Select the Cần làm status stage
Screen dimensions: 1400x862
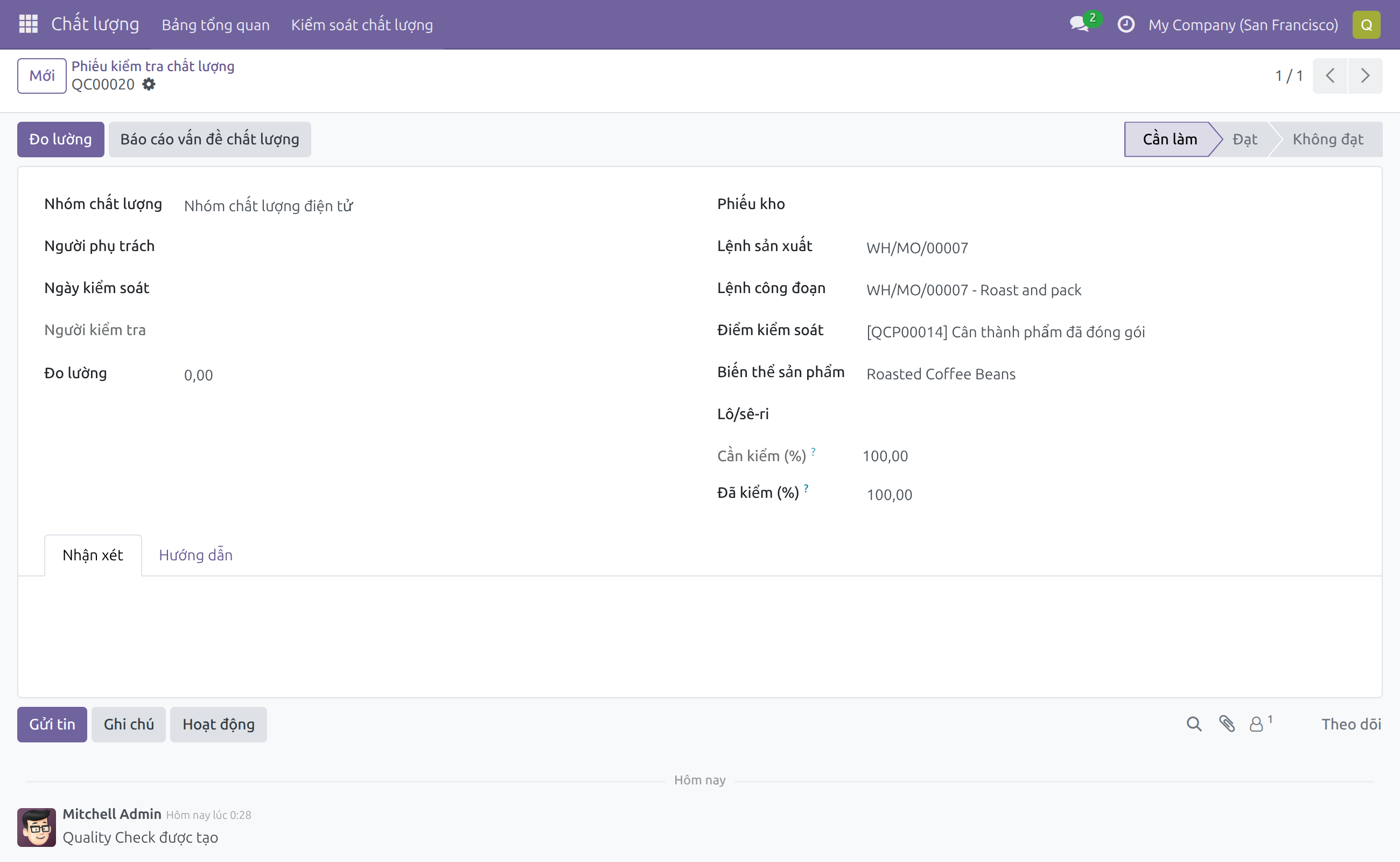1170,139
